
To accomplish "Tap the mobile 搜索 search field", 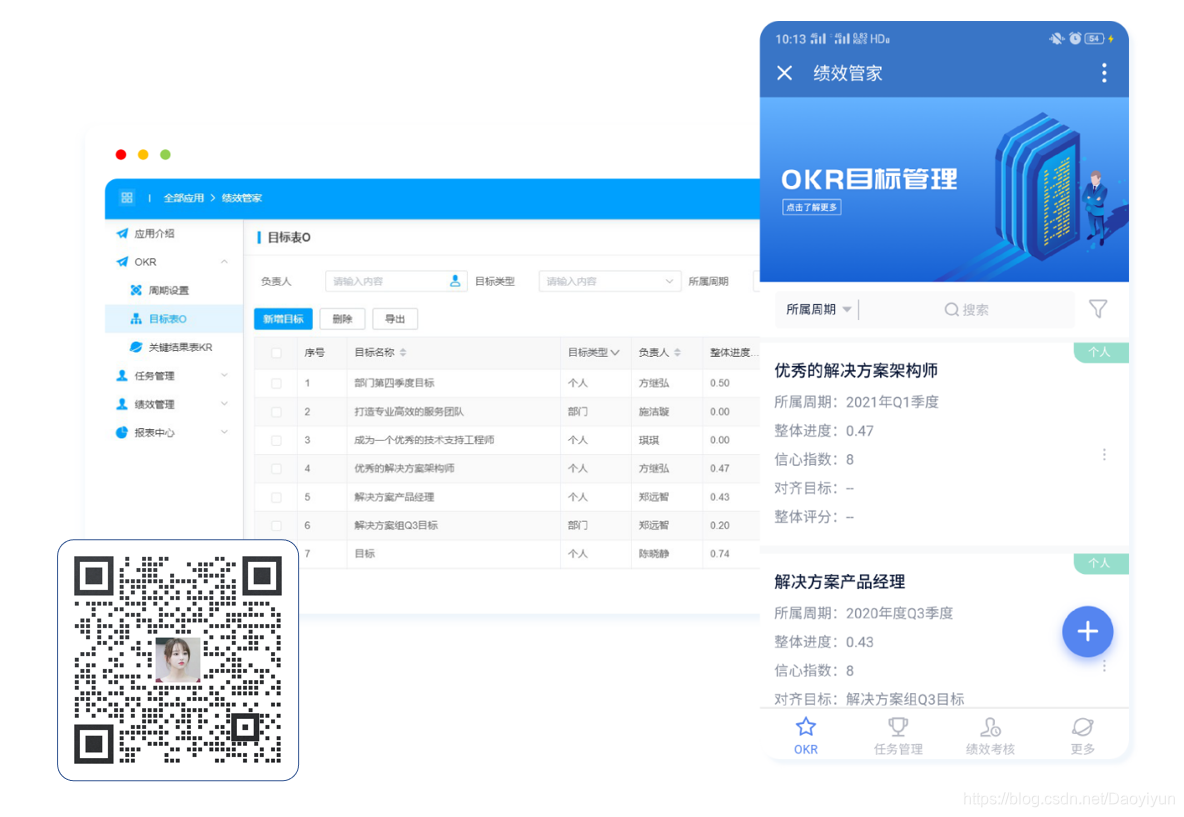I will click(x=967, y=310).
